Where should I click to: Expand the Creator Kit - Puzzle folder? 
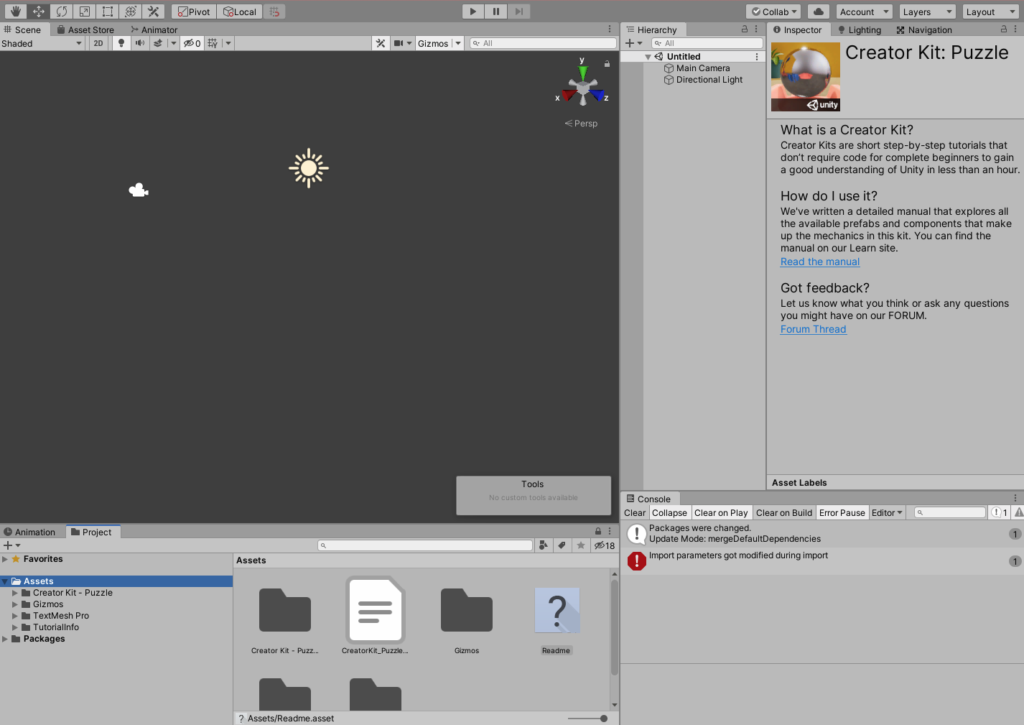[x=15, y=593]
